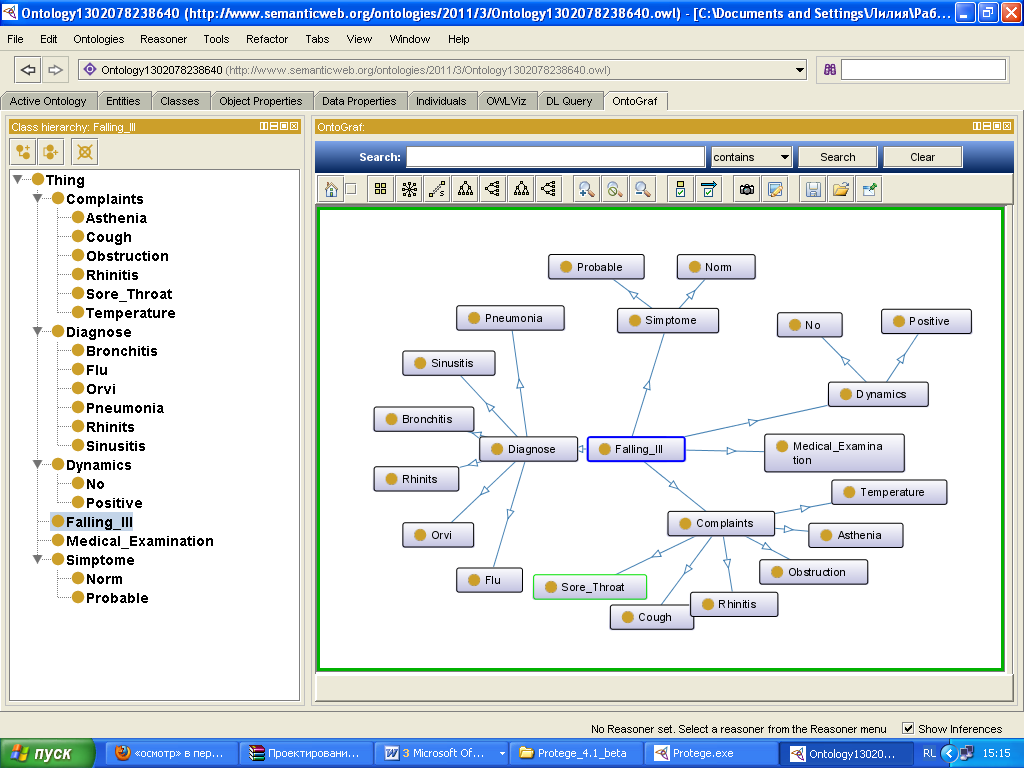Click the add subclass icon
Viewport: 1024px width, 768px height.
point(24,151)
